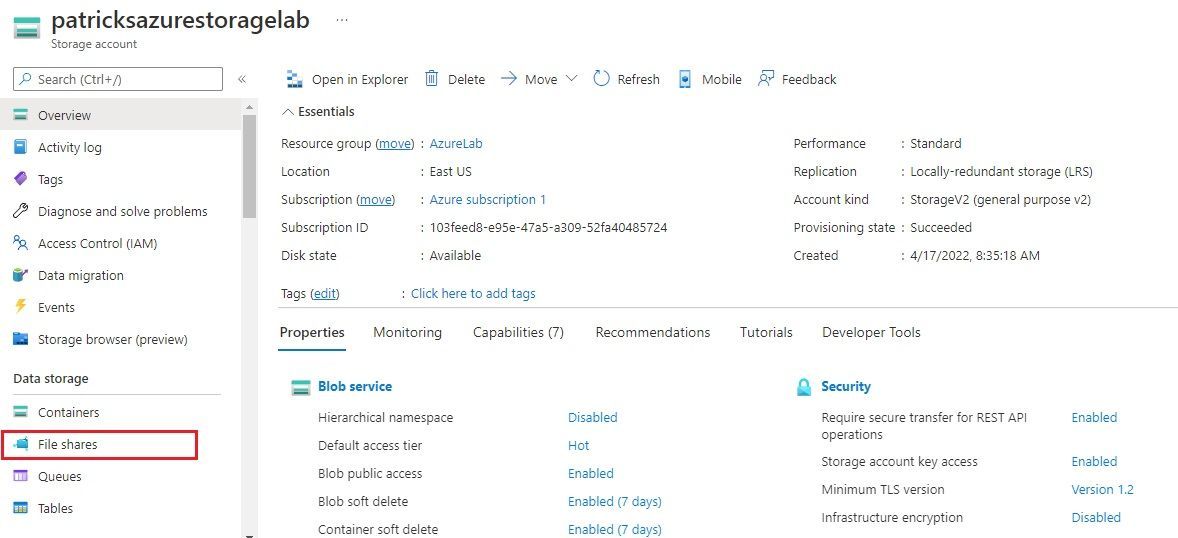
Task: Click the purple Tags icon
Action: [x=21, y=179]
